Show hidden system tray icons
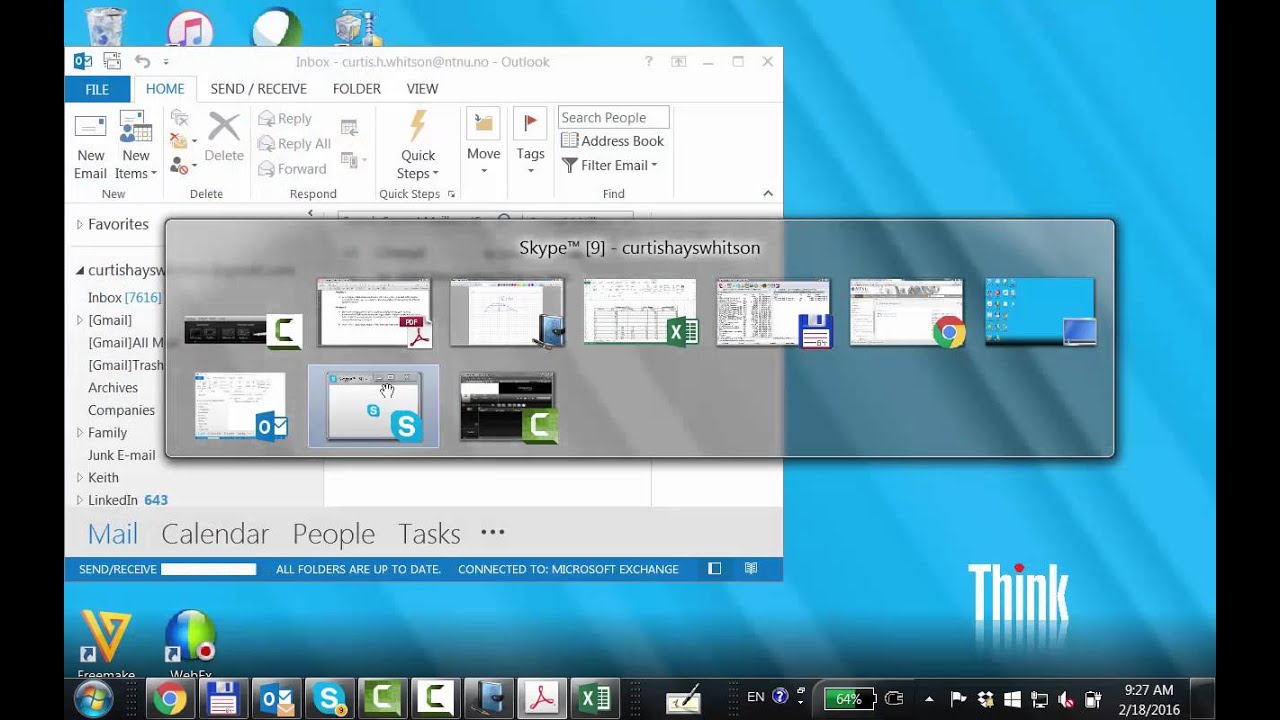The width and height of the screenshot is (1280, 720). coord(929,699)
